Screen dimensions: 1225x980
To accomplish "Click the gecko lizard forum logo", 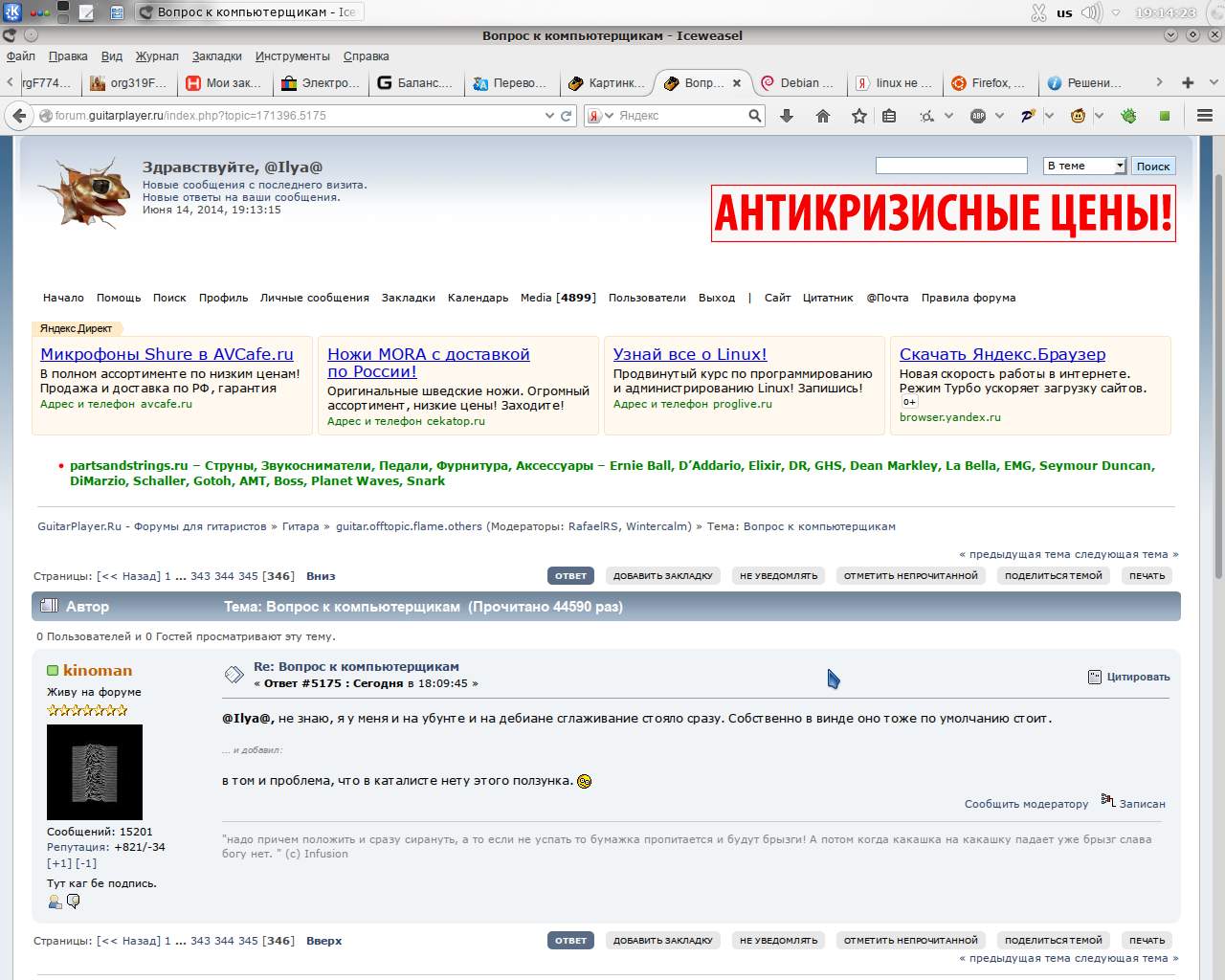I will coord(84,192).
